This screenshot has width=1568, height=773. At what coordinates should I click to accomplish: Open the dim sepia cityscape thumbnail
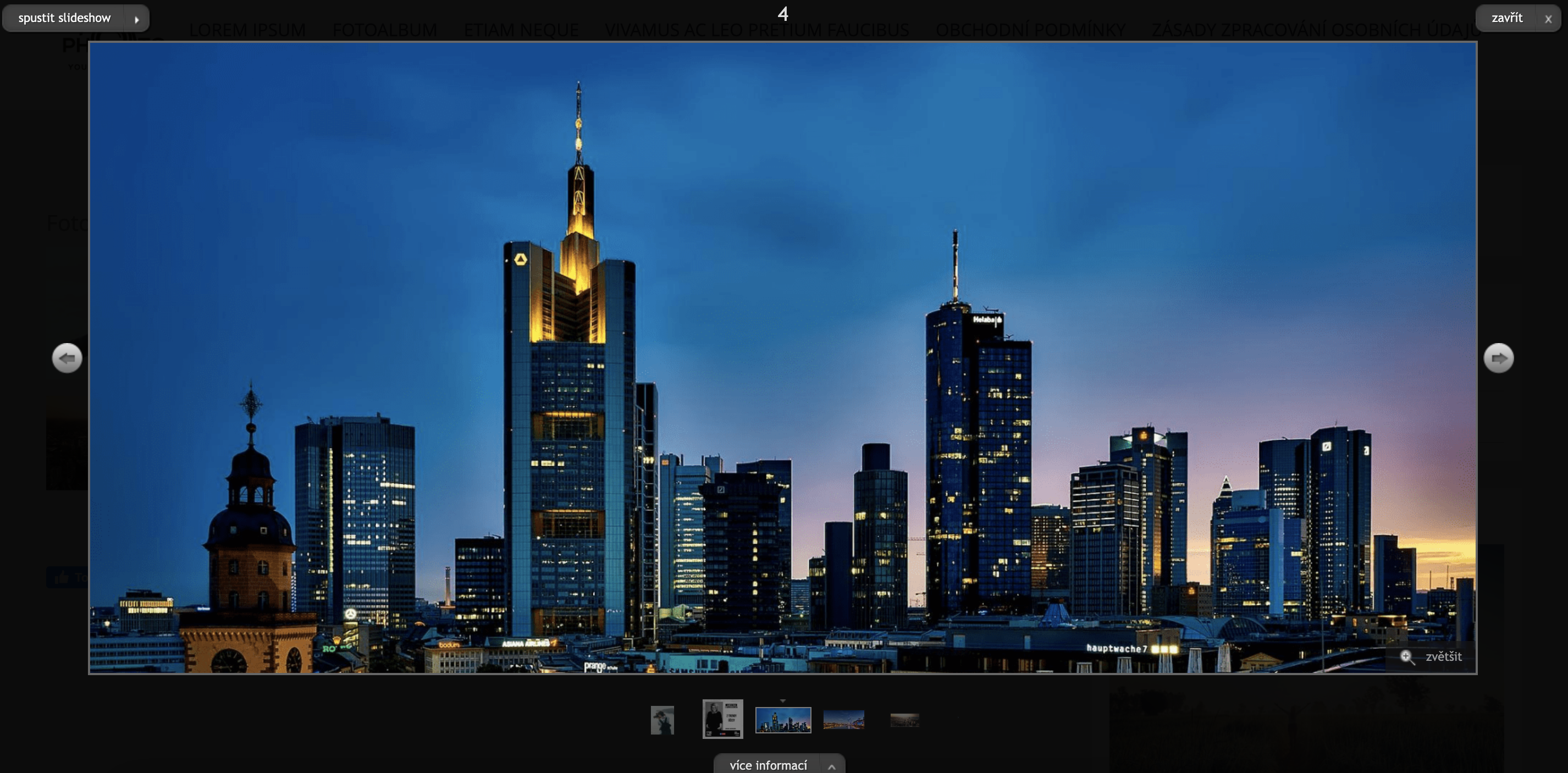pyautogui.click(x=904, y=720)
